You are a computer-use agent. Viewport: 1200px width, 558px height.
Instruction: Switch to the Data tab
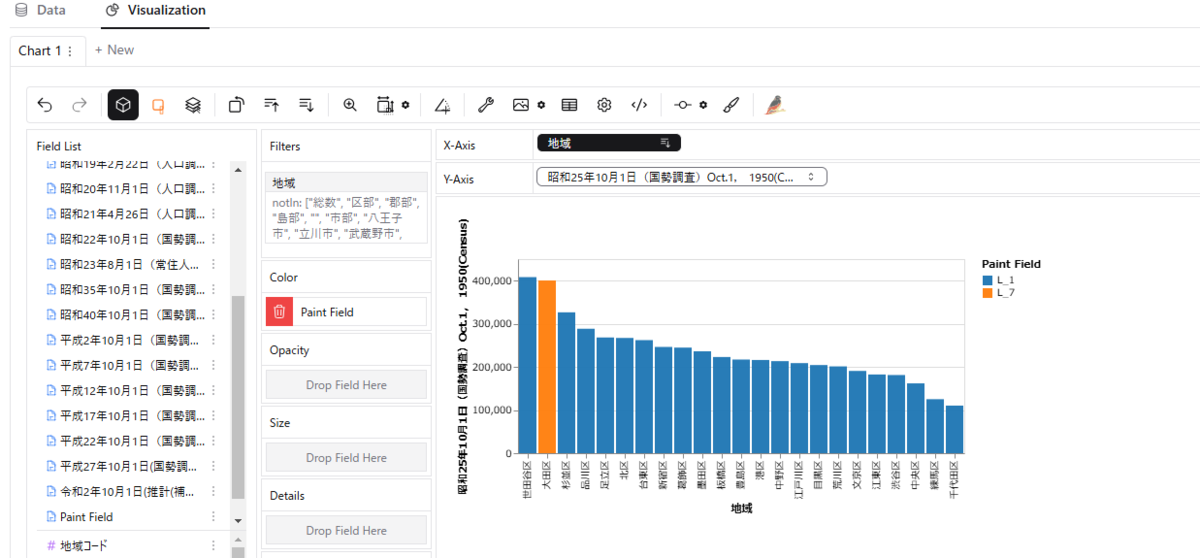coord(40,10)
